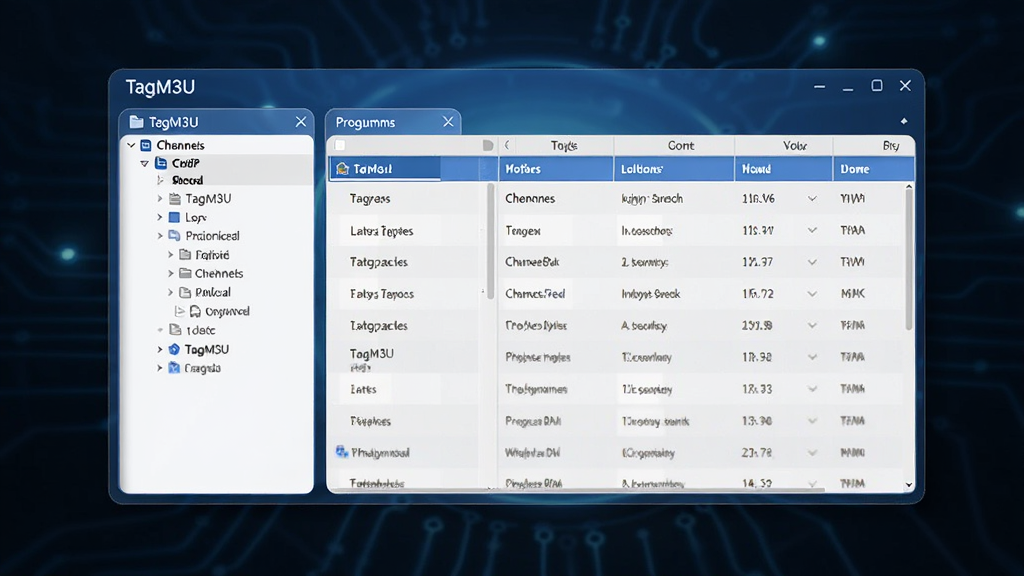This screenshot has height=576, width=1024.
Task: Click the scroll-down arrow at the table's bottom right
Action: [x=908, y=485]
